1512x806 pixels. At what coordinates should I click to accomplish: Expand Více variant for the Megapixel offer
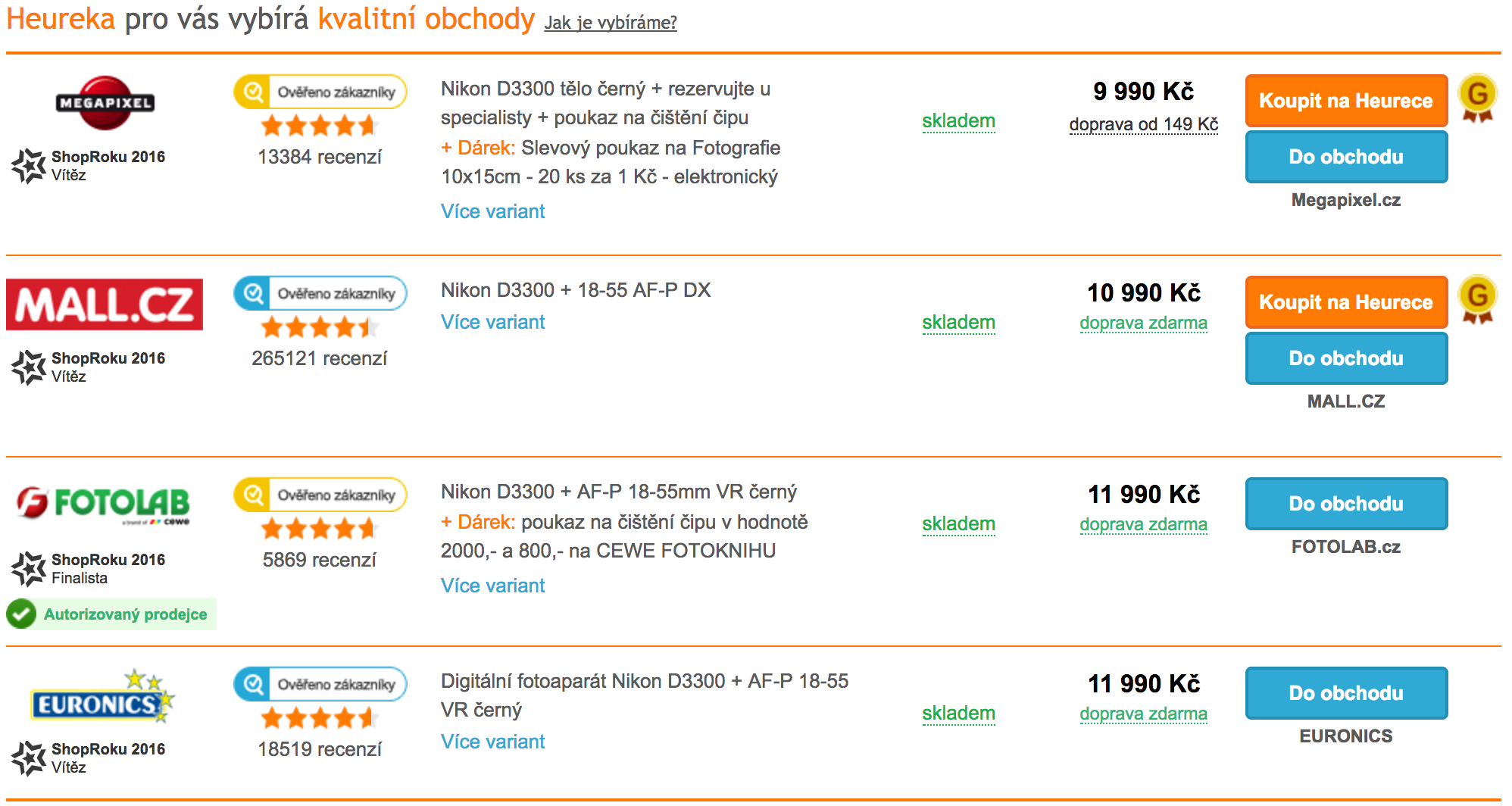(492, 211)
